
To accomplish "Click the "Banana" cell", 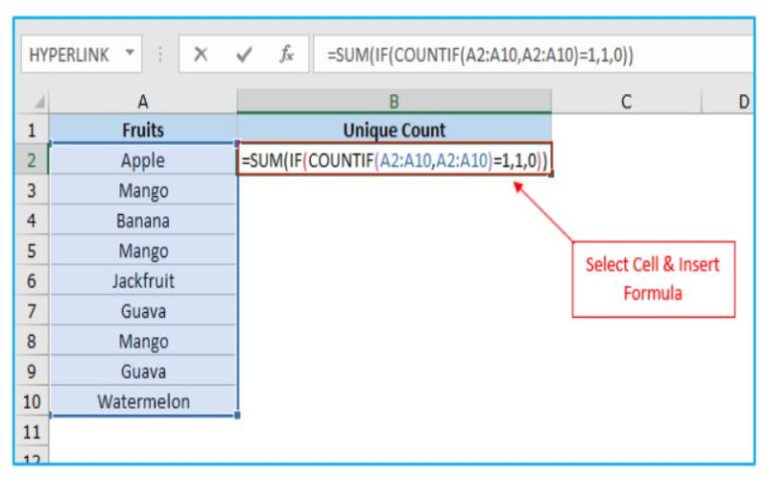I will (x=143, y=220).
